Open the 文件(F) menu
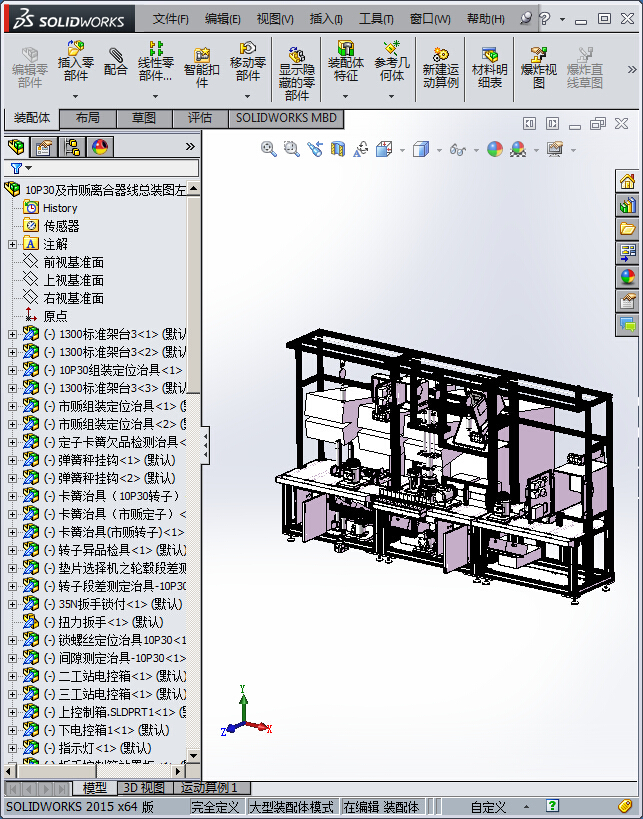Screen dimensions: 643x819 point(170,19)
